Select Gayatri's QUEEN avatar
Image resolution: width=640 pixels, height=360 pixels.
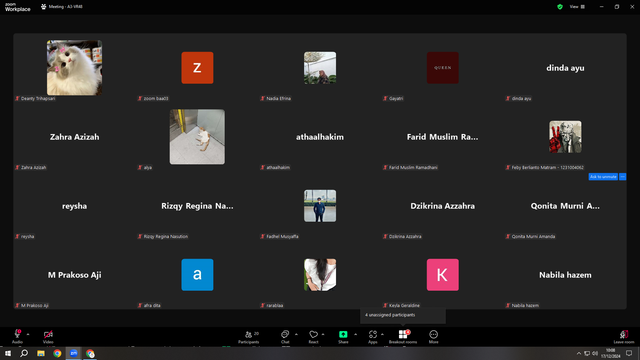point(442,68)
